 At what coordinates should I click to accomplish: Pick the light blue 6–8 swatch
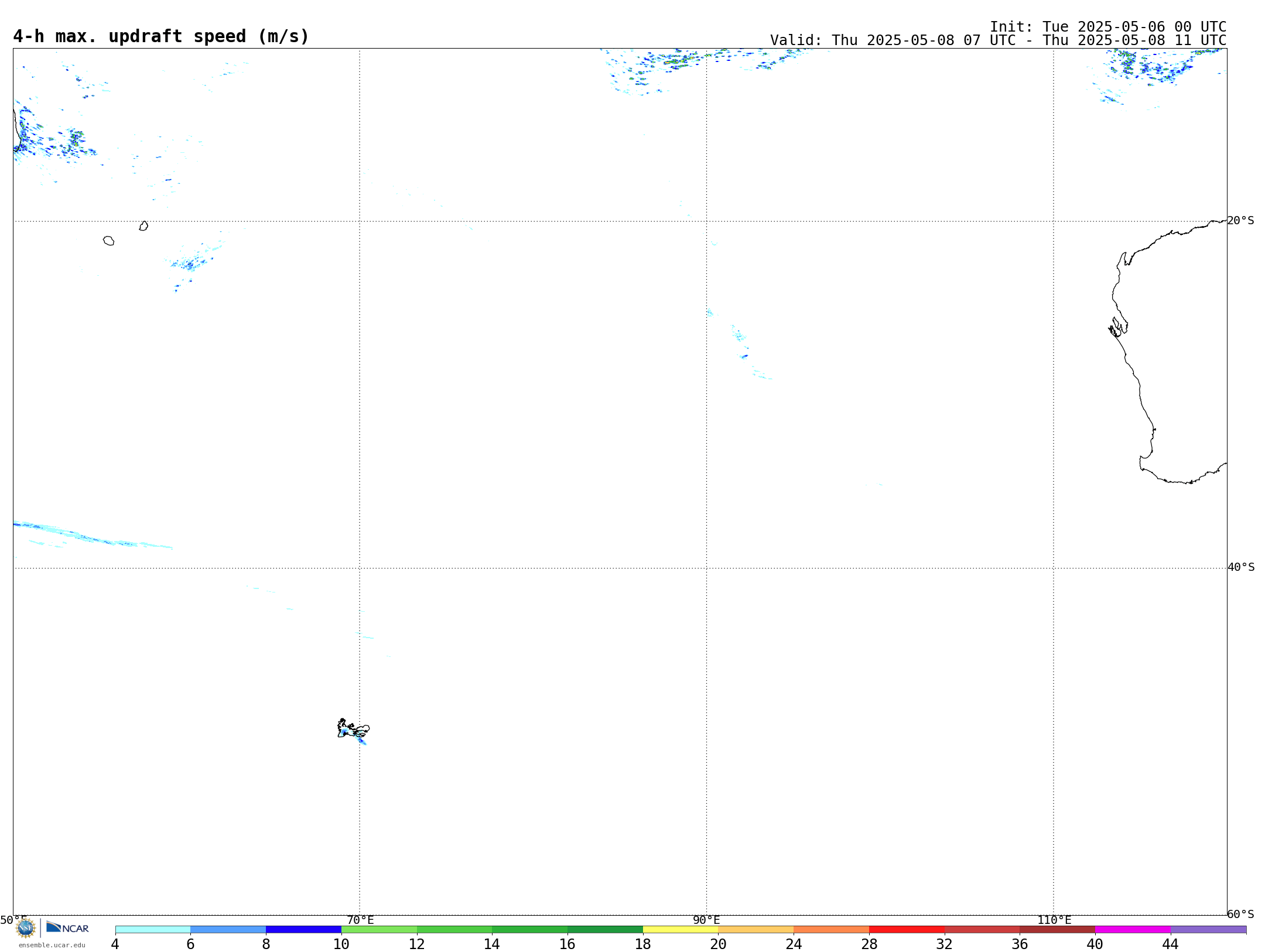click(x=228, y=929)
